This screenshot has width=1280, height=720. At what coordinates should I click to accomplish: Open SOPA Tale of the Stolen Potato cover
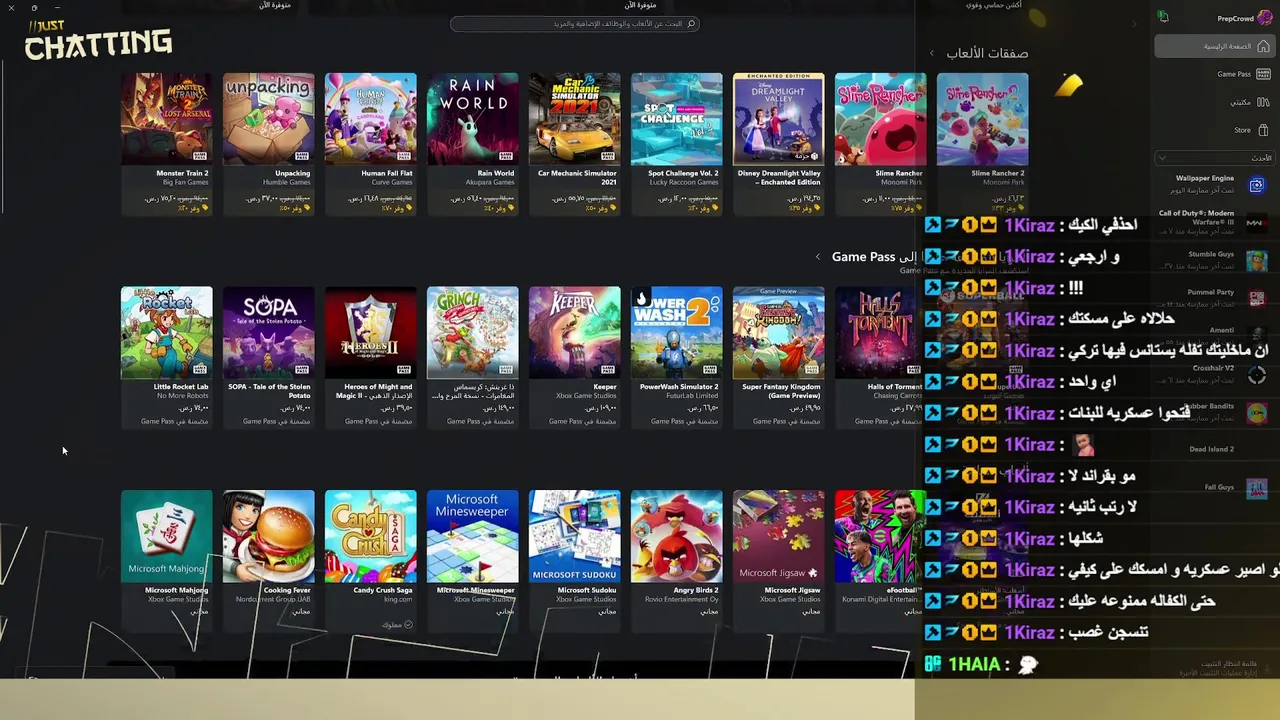pyautogui.click(x=269, y=333)
